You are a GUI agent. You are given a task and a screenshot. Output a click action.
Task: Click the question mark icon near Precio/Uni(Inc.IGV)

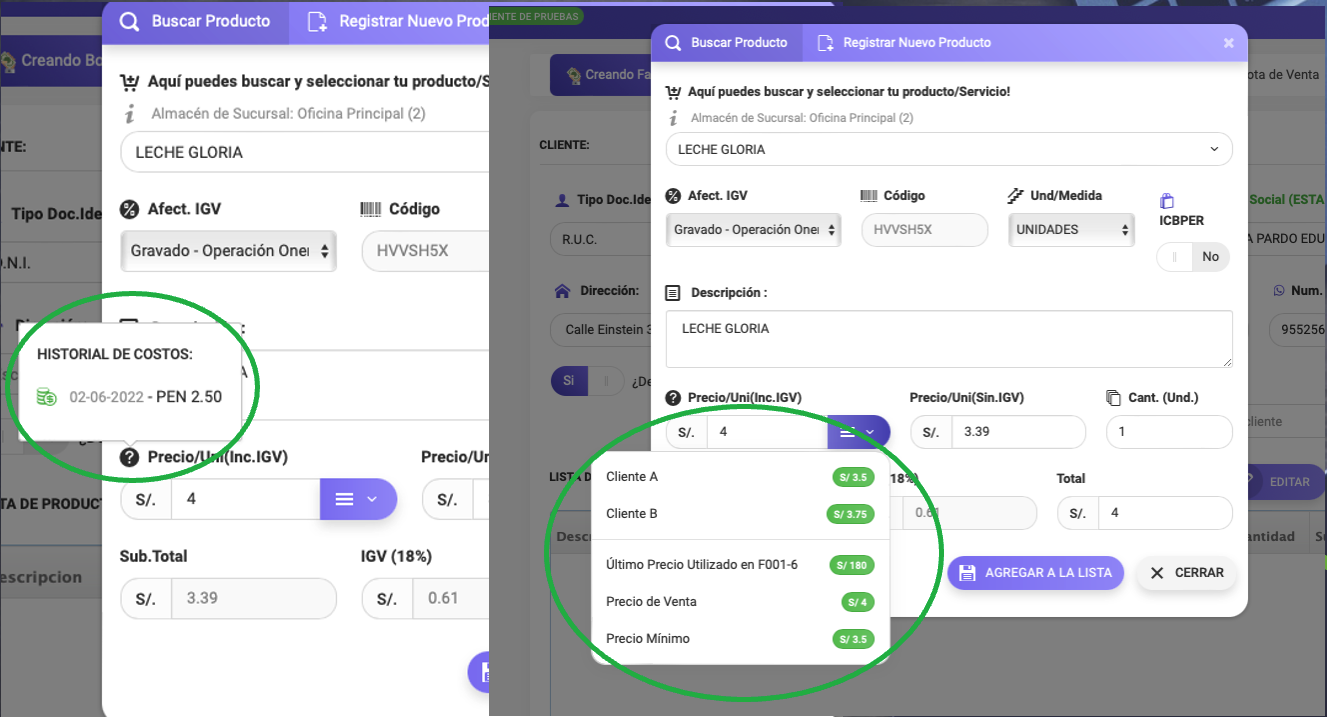pyautogui.click(x=671, y=397)
